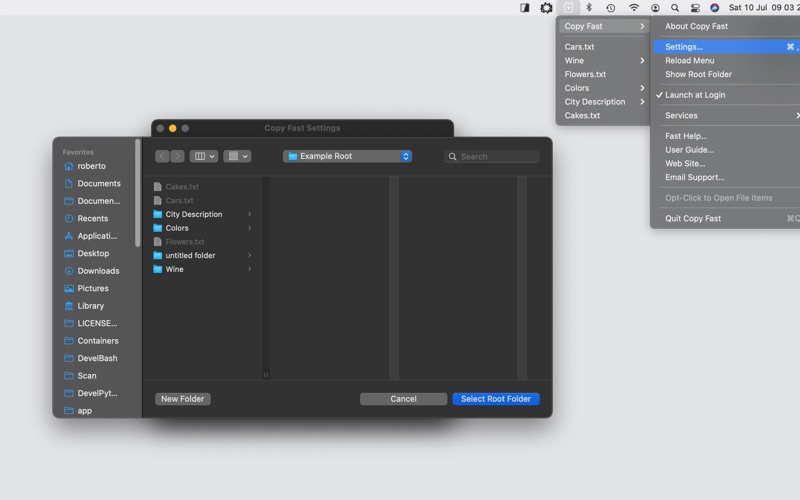
Task: Click the Copy Fast menu bar icon
Action: [x=568, y=8]
